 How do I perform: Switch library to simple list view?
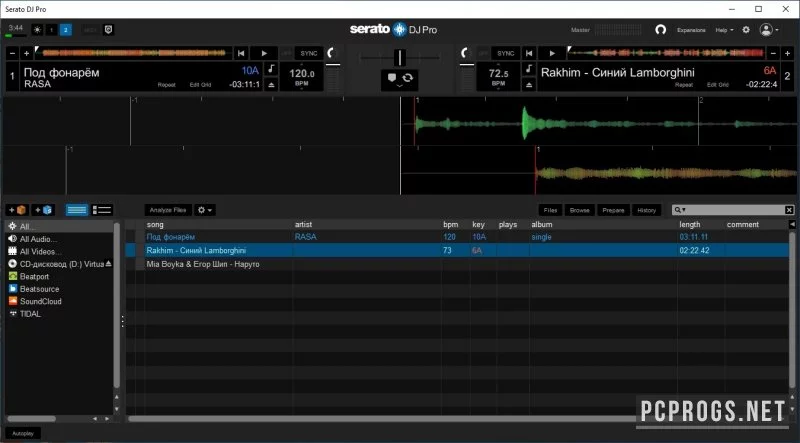point(77,210)
